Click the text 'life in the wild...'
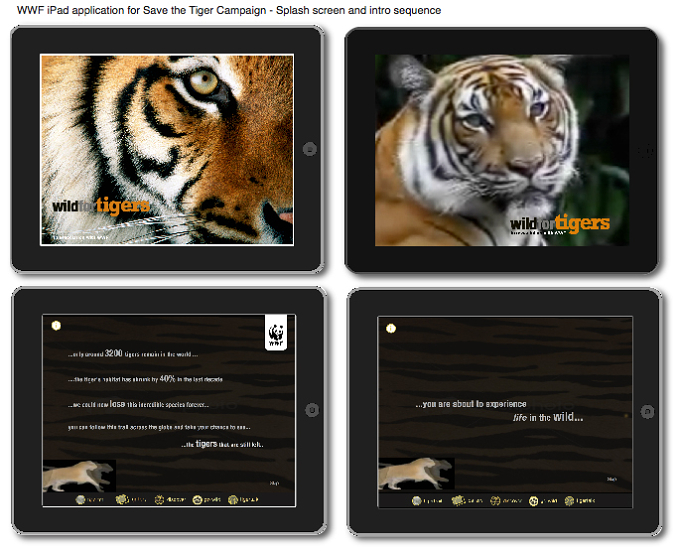Image resolution: width=680 pixels, height=551 pixels. (548, 417)
